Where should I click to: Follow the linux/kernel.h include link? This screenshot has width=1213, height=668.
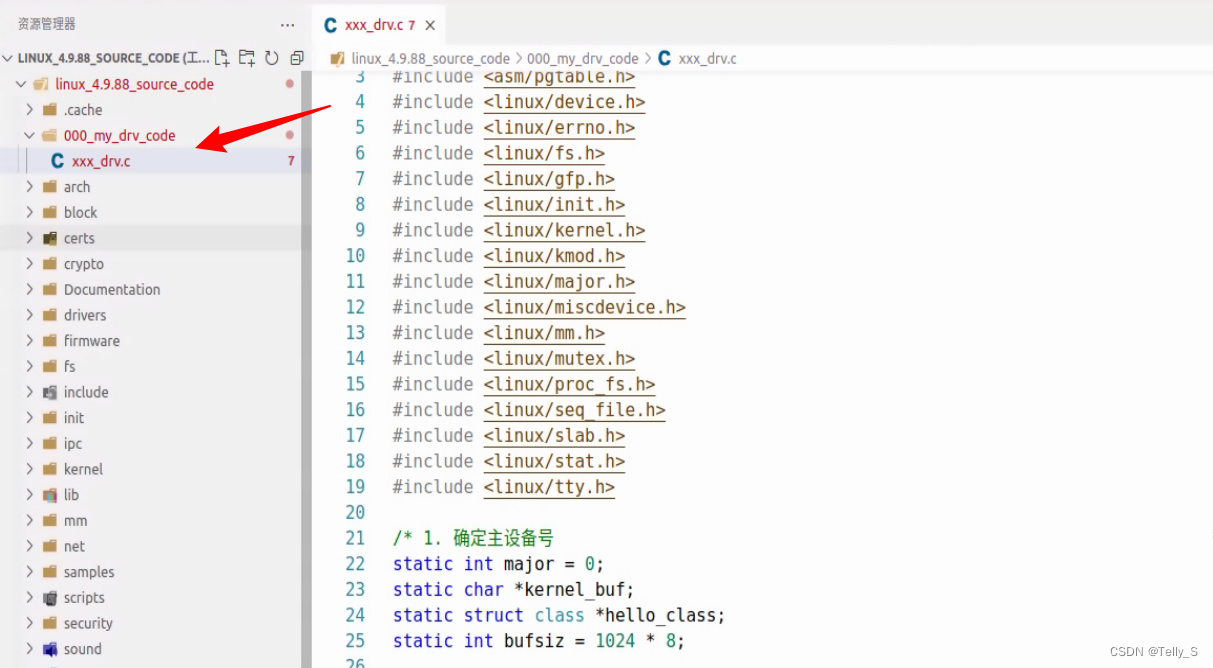tap(562, 230)
